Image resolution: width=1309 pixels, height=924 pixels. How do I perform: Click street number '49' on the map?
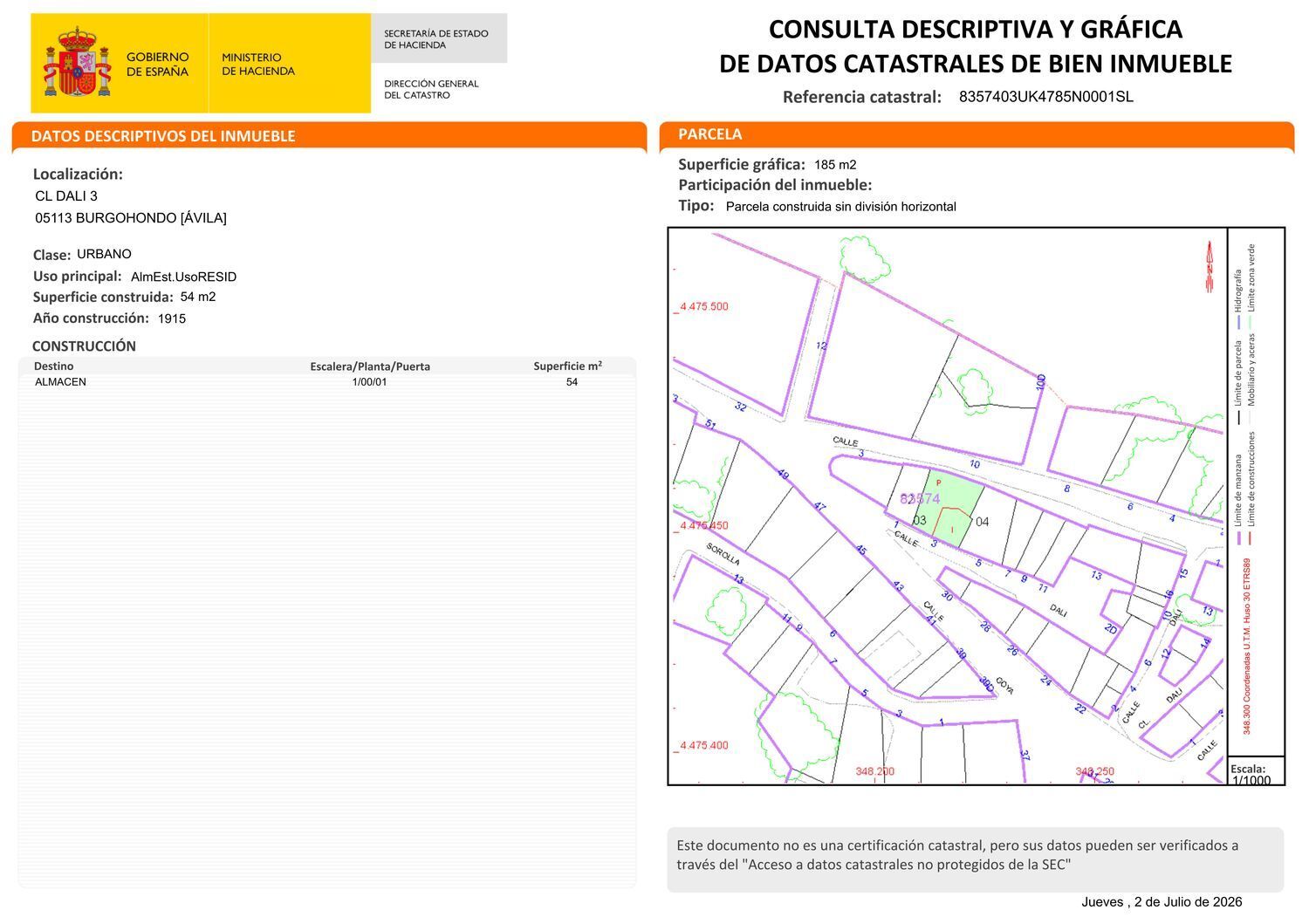[783, 475]
